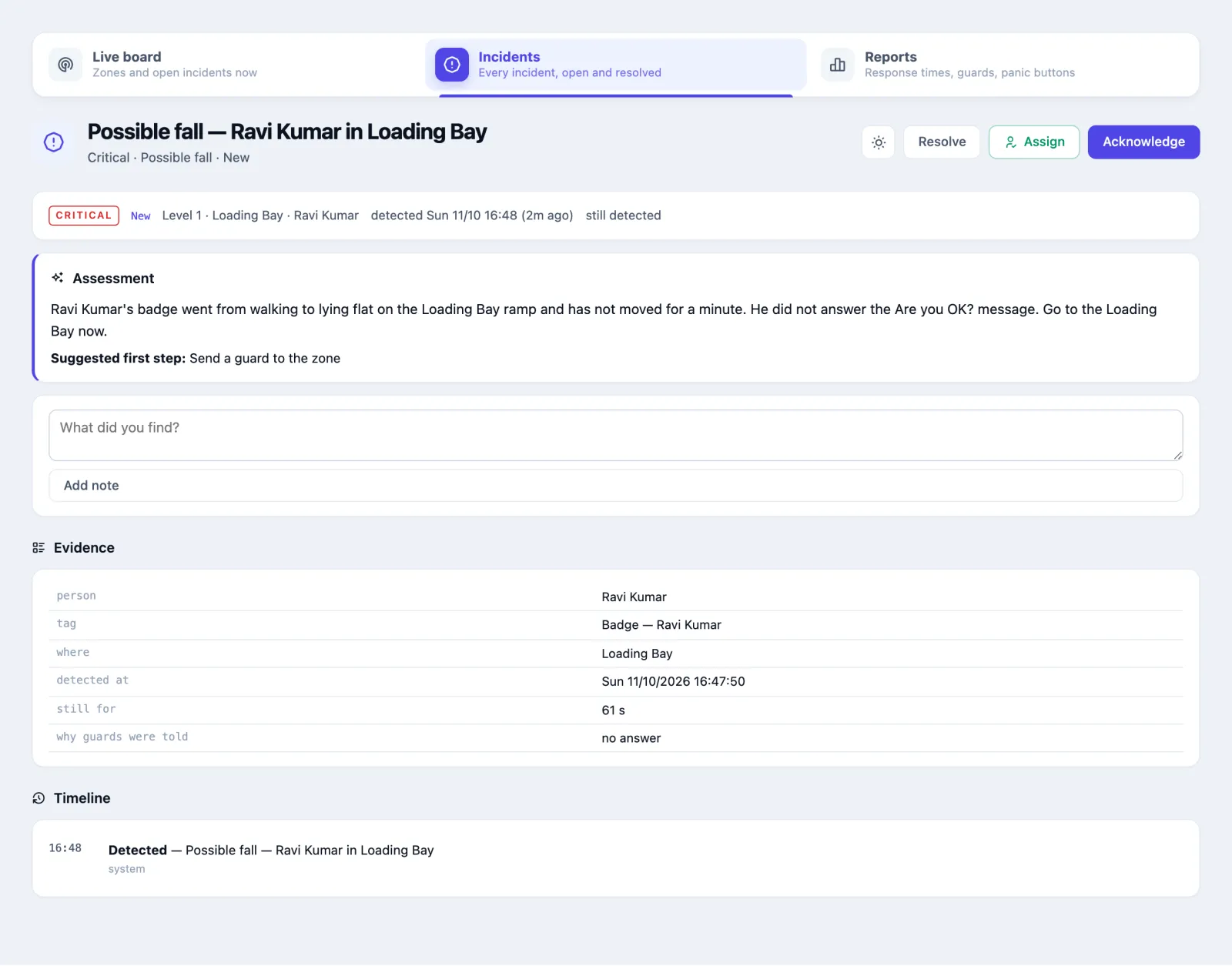Click 'Level 1 · Loading Bay · Ravi Kumar' text
This screenshot has height=966, width=1232.
point(260,216)
